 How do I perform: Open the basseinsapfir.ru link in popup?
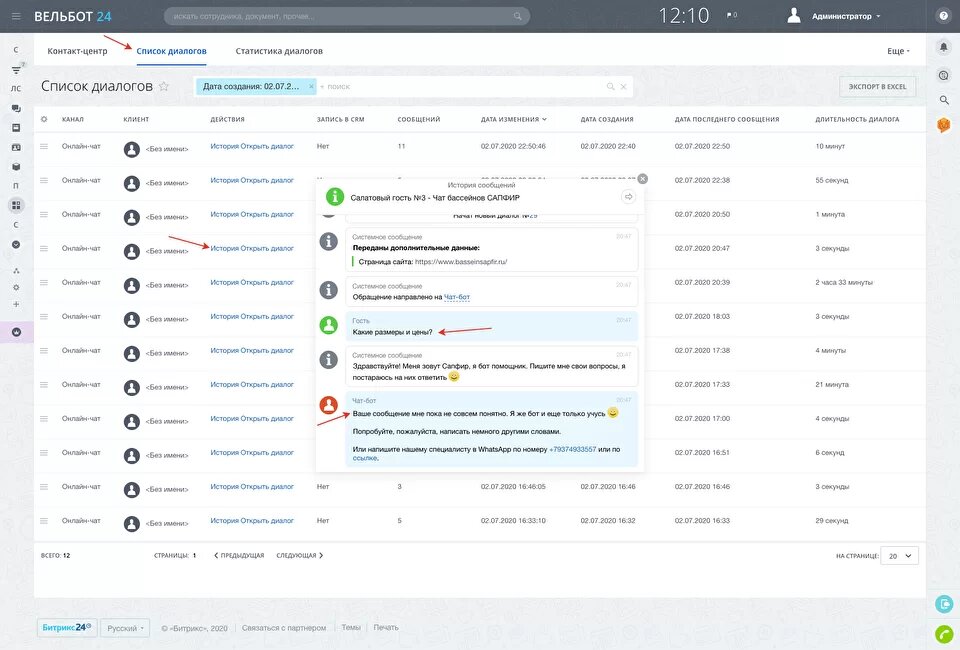pyautogui.click(x=461, y=262)
